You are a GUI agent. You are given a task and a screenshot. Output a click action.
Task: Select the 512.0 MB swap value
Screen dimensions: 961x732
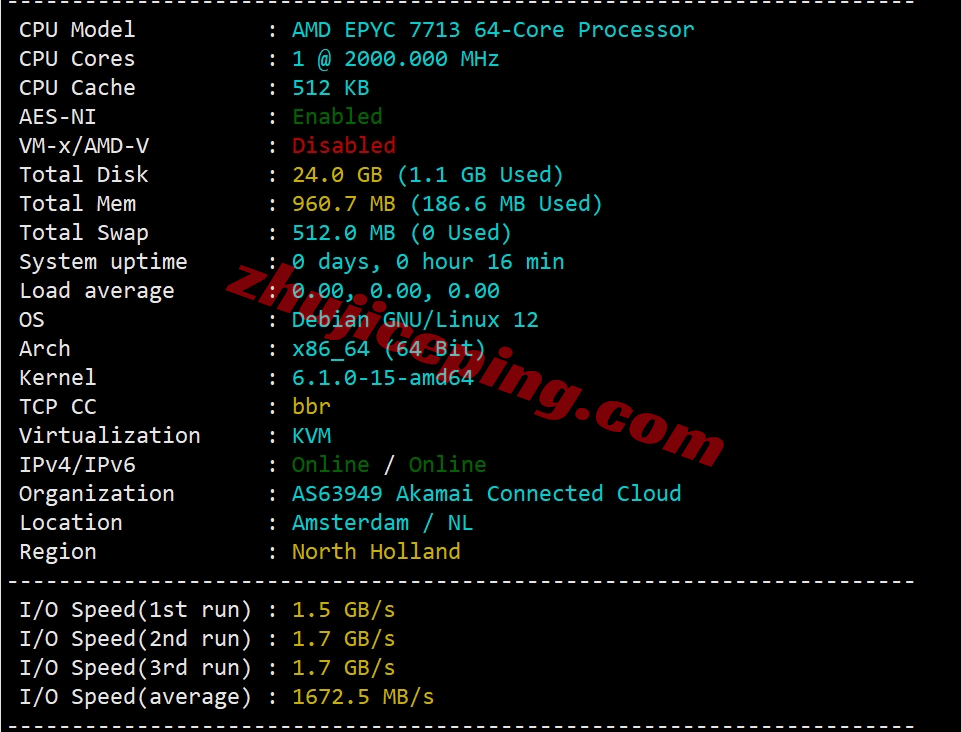tap(344, 233)
